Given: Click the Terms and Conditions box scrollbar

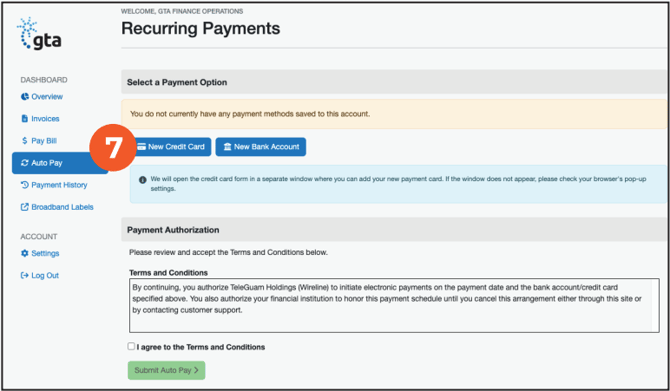Looking at the screenshot, I should tap(655, 306).
